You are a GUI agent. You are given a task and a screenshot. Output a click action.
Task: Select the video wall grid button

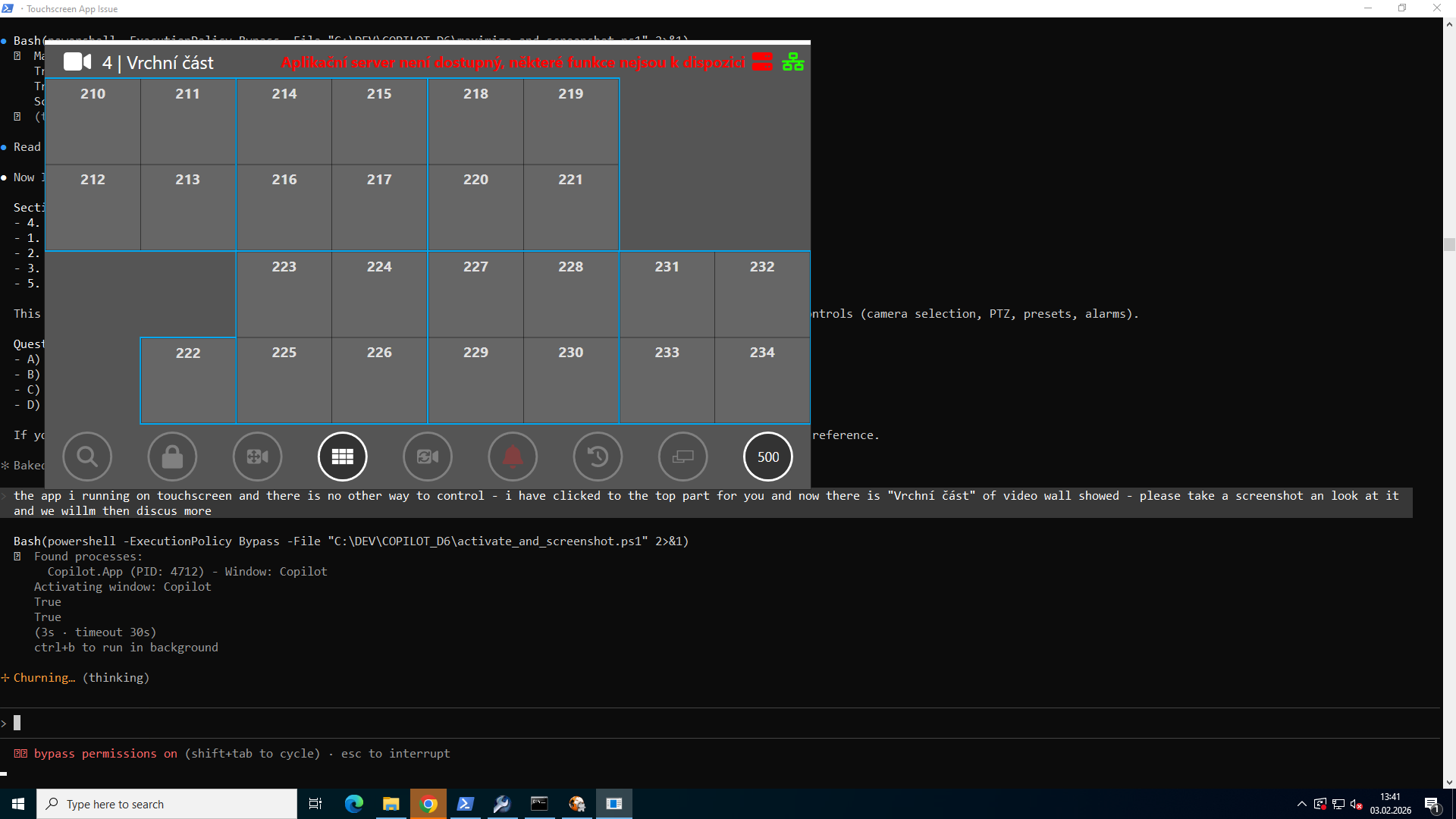tap(342, 457)
